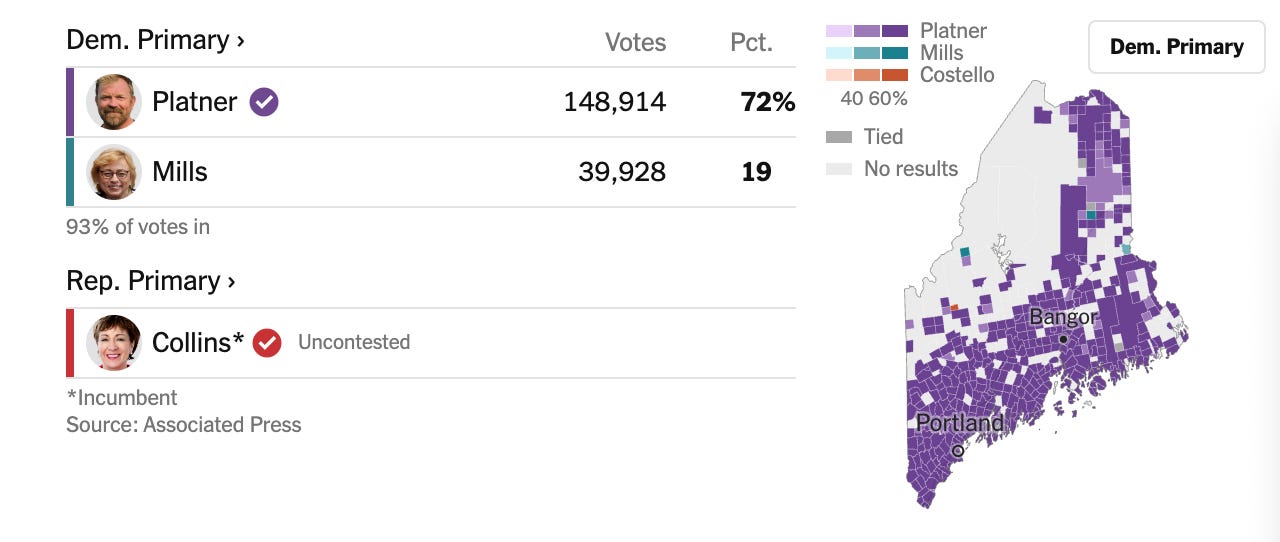Click Collins's candidate photo

tap(114, 343)
